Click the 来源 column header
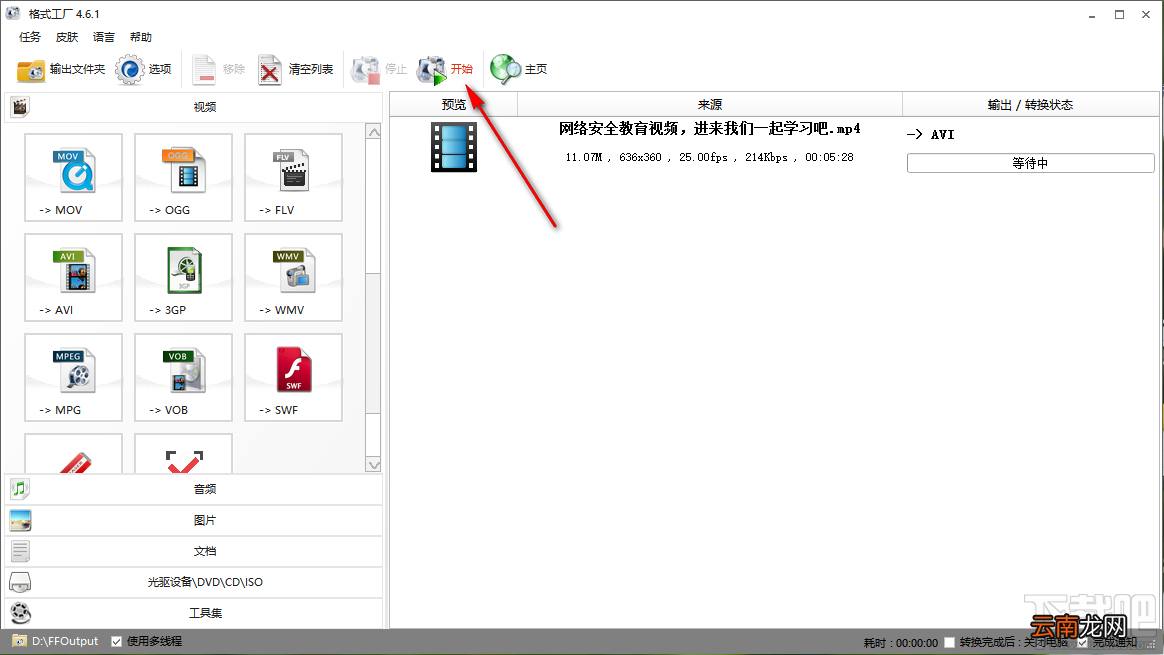The height and width of the screenshot is (655, 1164). 710,105
